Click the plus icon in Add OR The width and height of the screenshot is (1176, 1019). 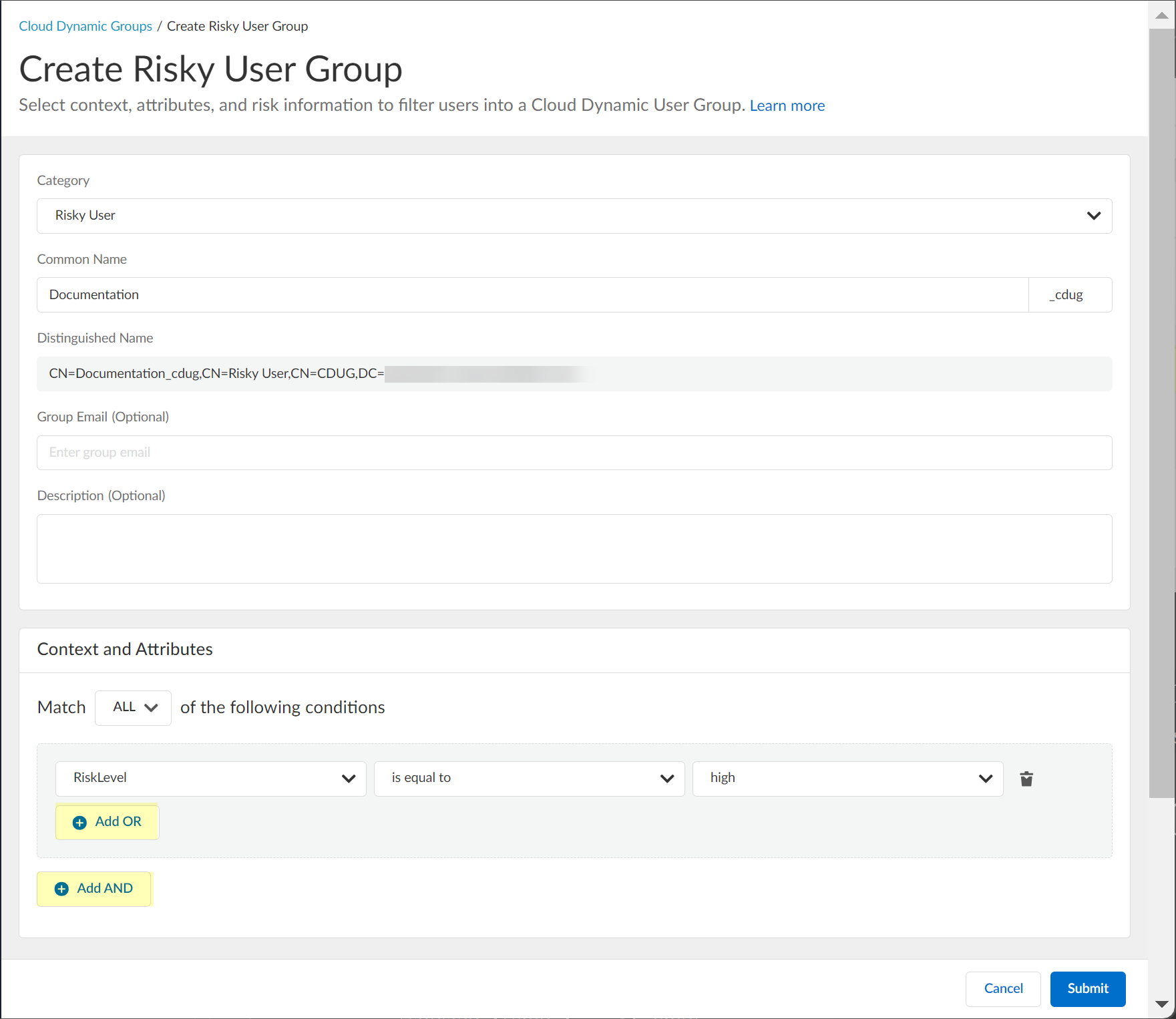[x=79, y=823]
